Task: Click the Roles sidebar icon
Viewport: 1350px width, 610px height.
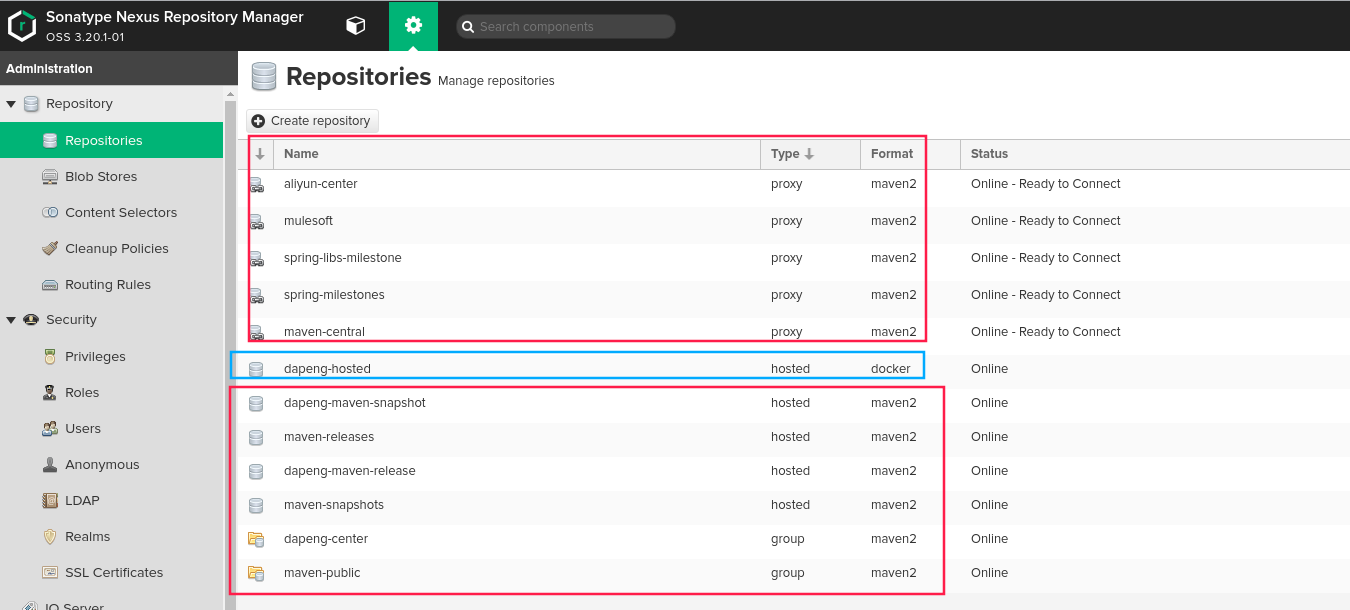Action: coord(50,392)
